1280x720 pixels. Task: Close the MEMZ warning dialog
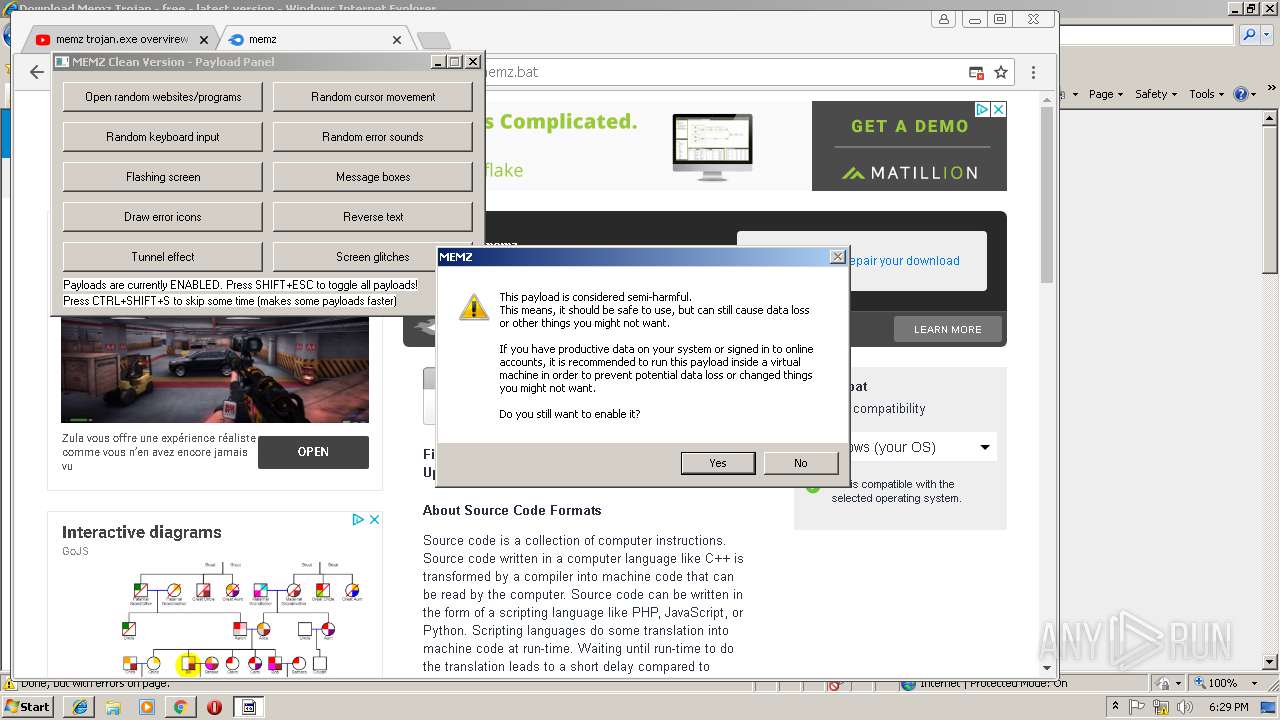(x=838, y=257)
